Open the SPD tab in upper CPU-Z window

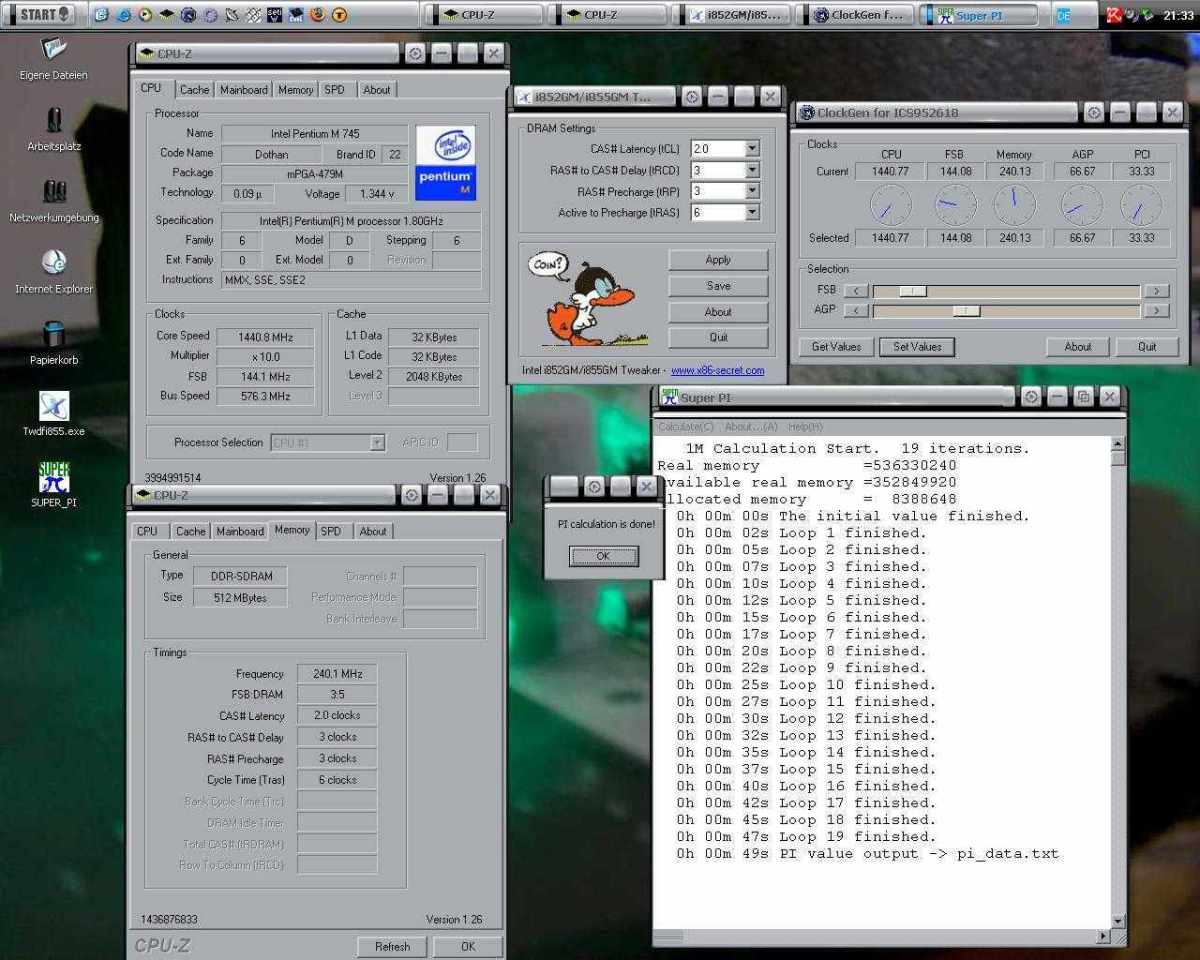[x=335, y=90]
